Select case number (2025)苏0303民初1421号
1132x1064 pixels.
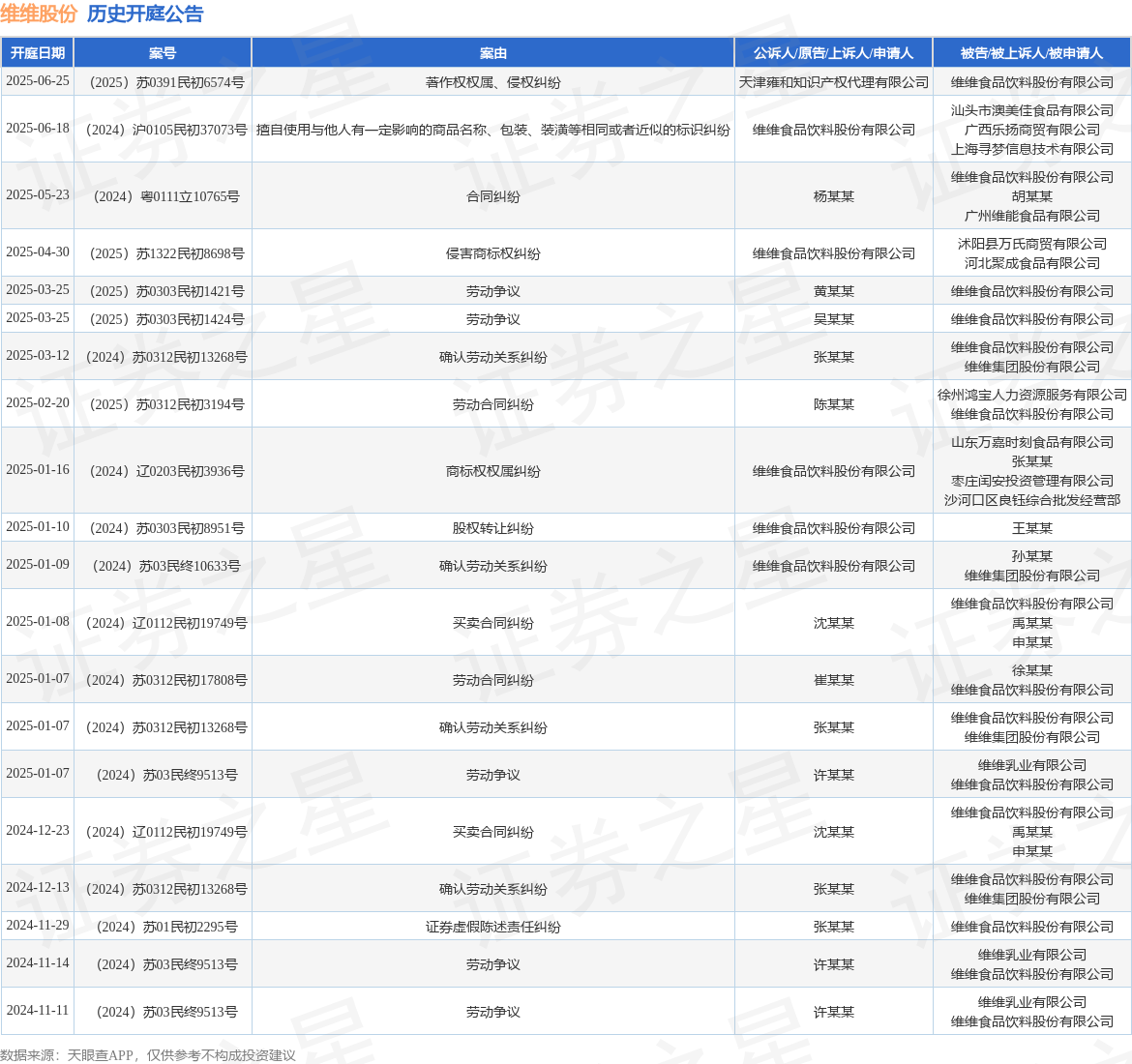coord(166,291)
